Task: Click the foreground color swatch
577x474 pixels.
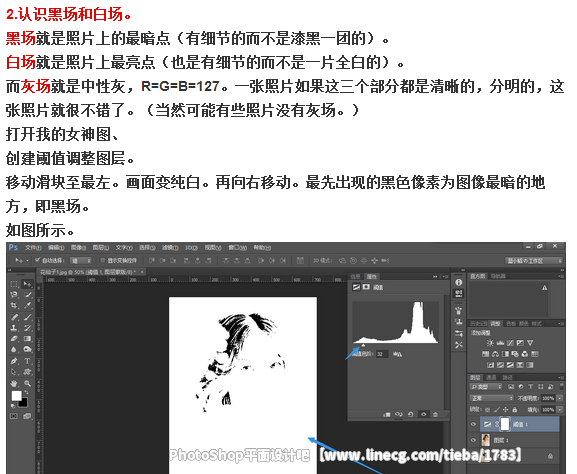Action: (x=16, y=396)
